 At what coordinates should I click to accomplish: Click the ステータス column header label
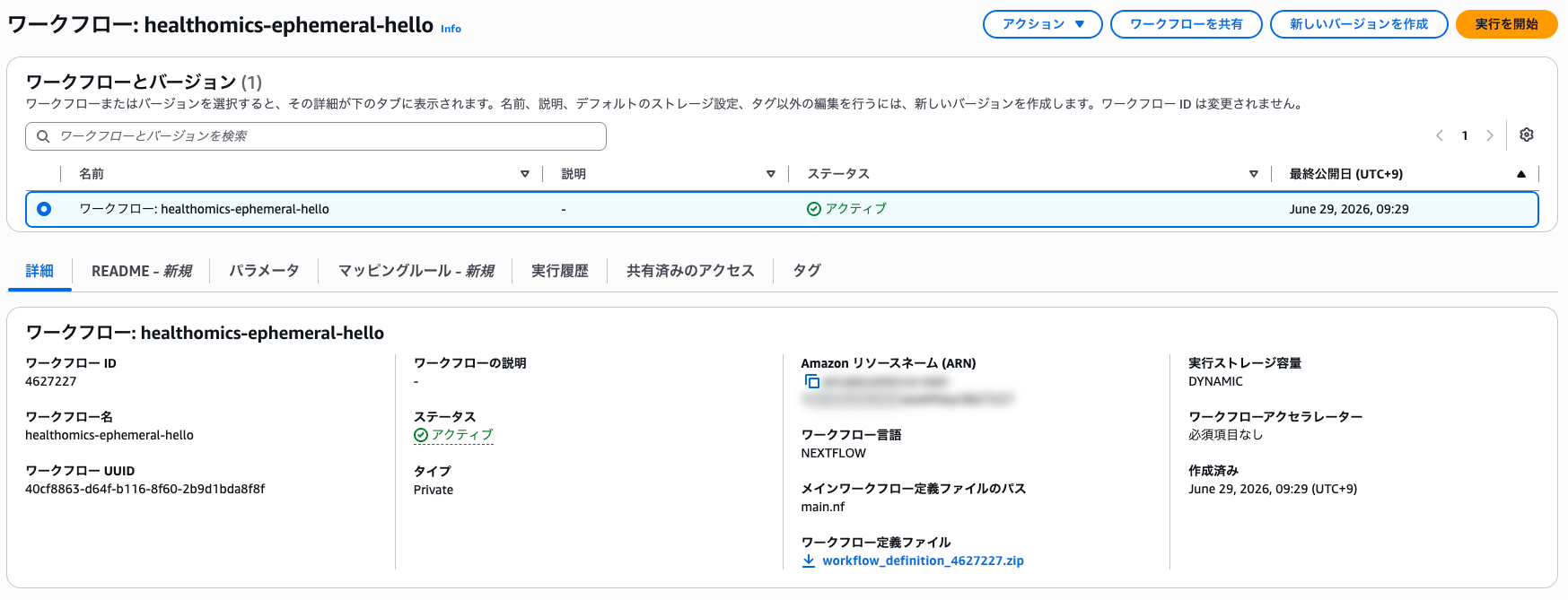click(838, 174)
